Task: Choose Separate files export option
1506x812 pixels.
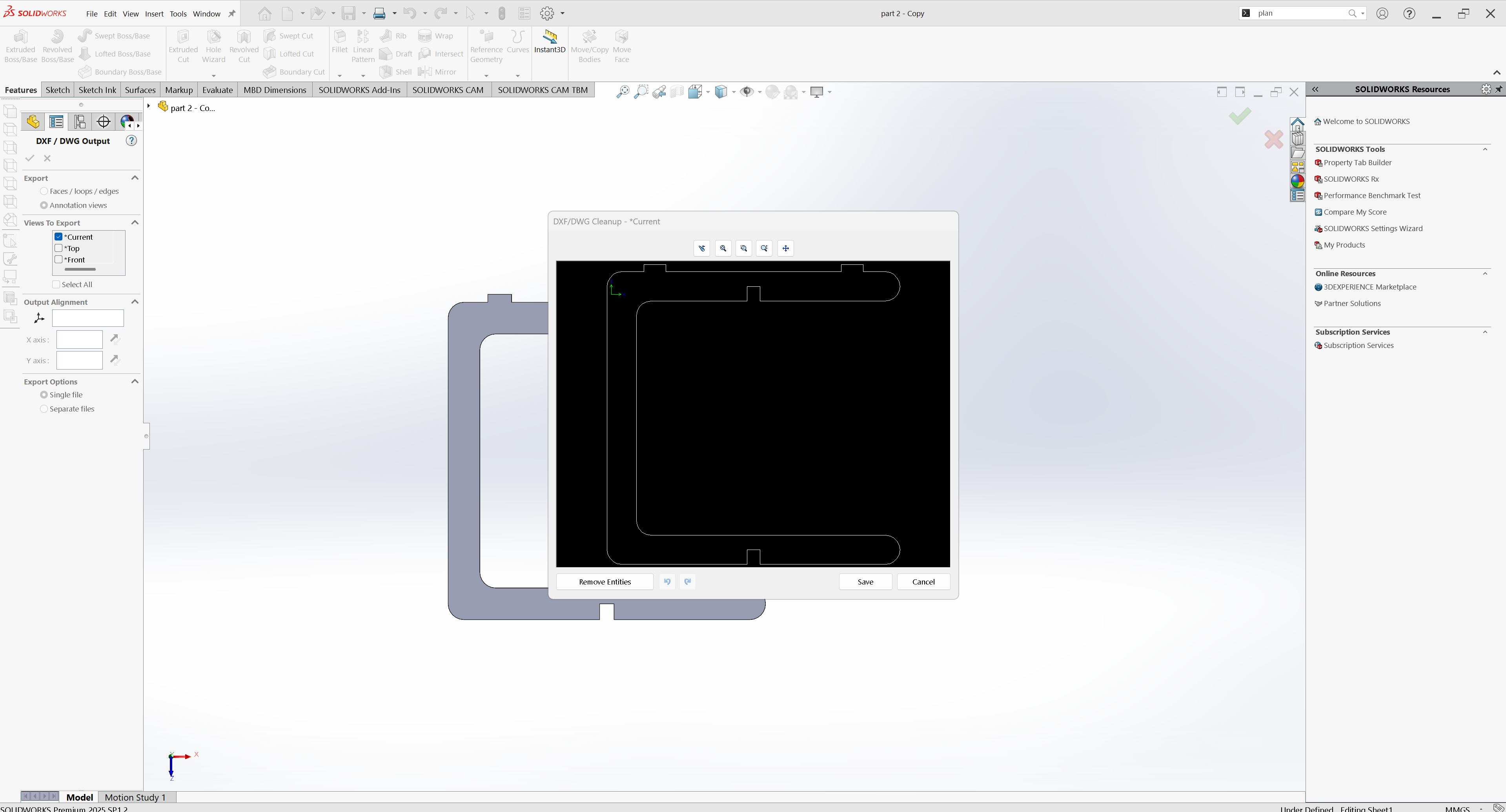Action: pos(44,409)
